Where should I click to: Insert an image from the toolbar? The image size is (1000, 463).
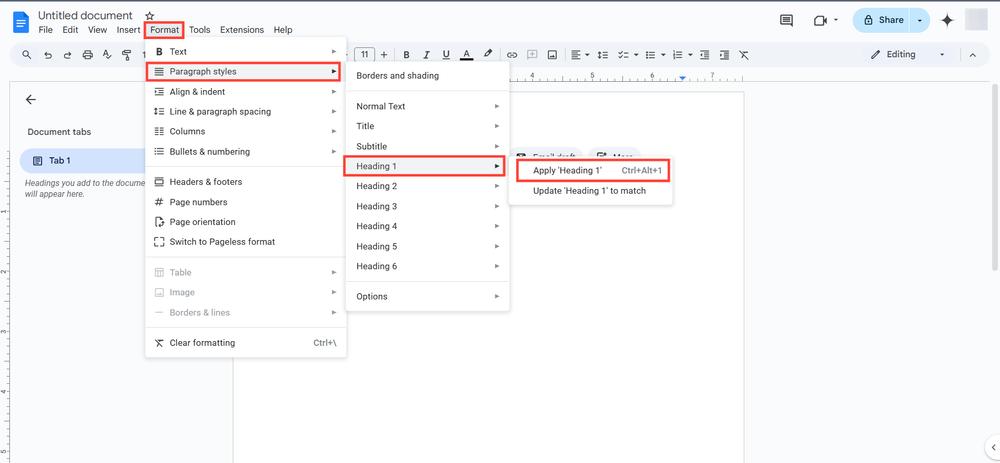553,55
